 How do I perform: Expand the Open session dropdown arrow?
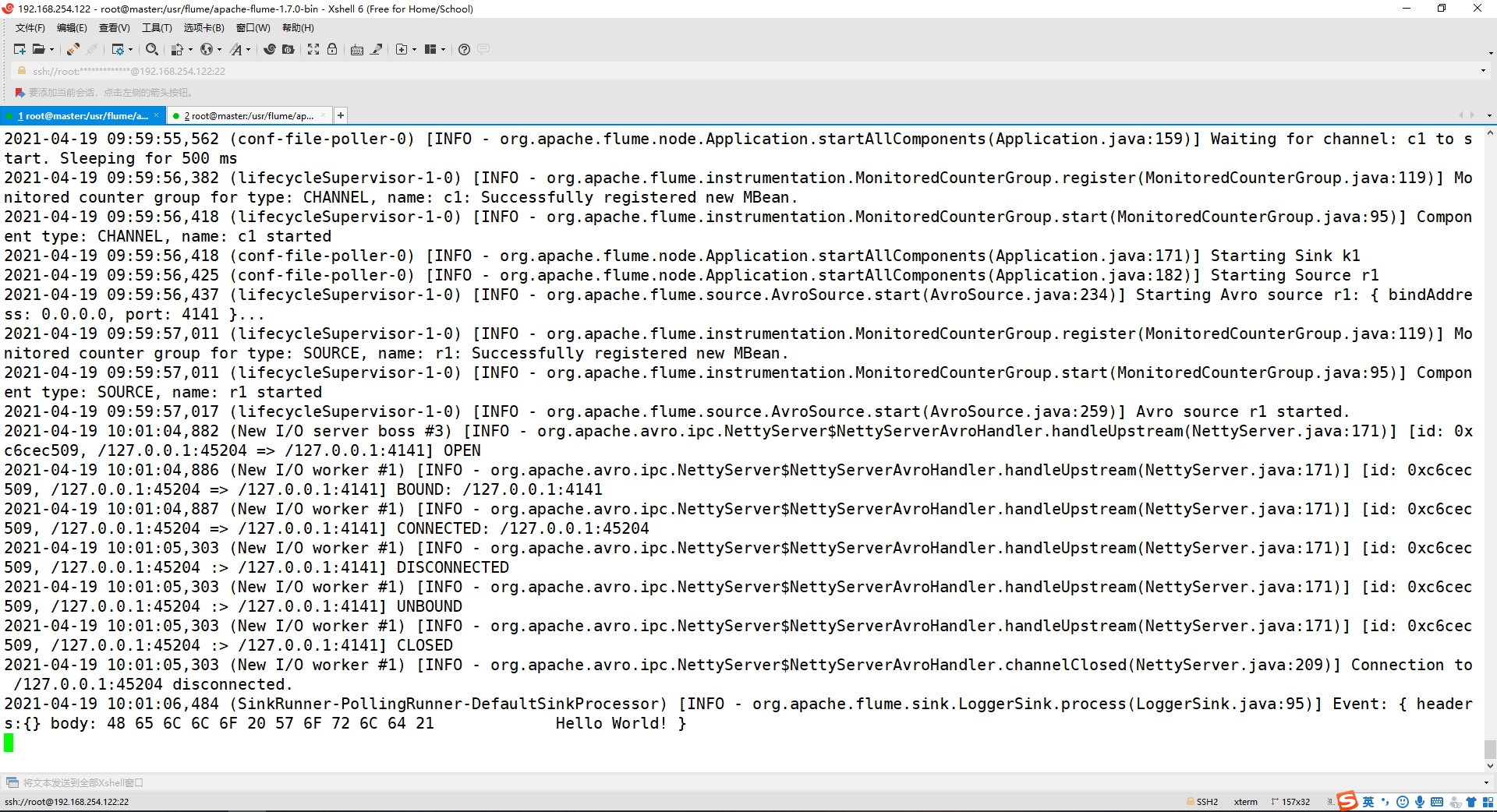[x=52, y=49]
